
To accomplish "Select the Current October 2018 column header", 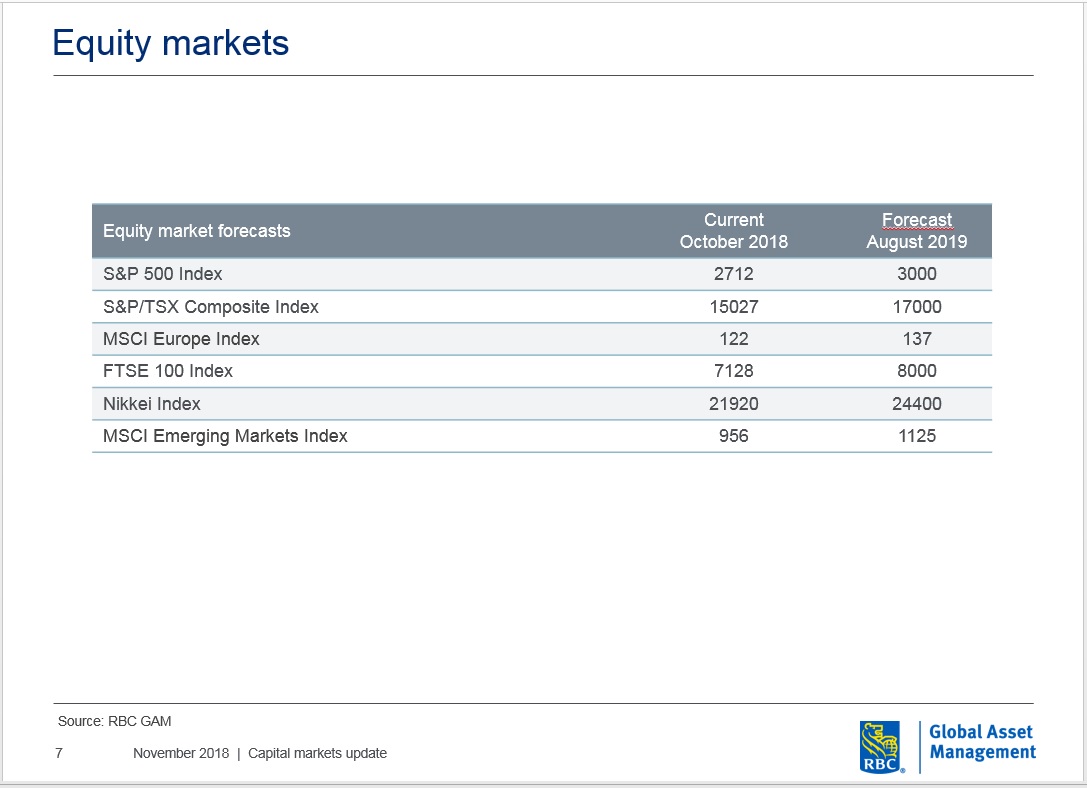I will pos(733,231).
